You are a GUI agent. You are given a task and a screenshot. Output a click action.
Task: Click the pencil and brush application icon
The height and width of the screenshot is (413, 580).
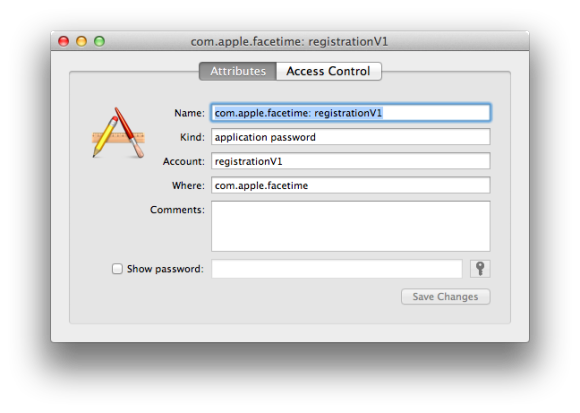pos(118,133)
